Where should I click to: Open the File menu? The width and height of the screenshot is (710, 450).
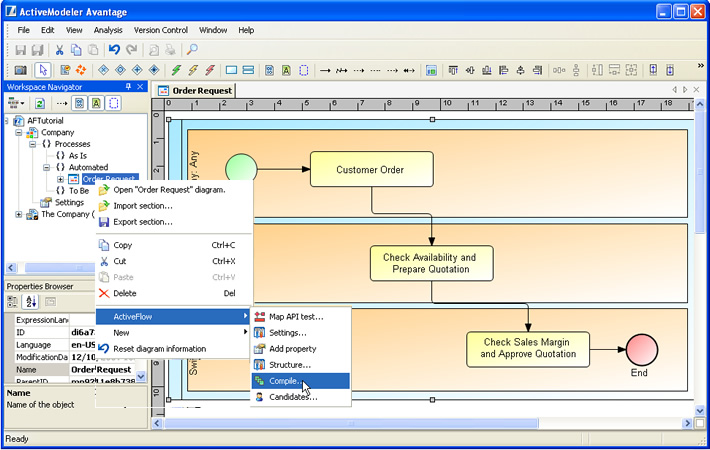(x=24, y=30)
